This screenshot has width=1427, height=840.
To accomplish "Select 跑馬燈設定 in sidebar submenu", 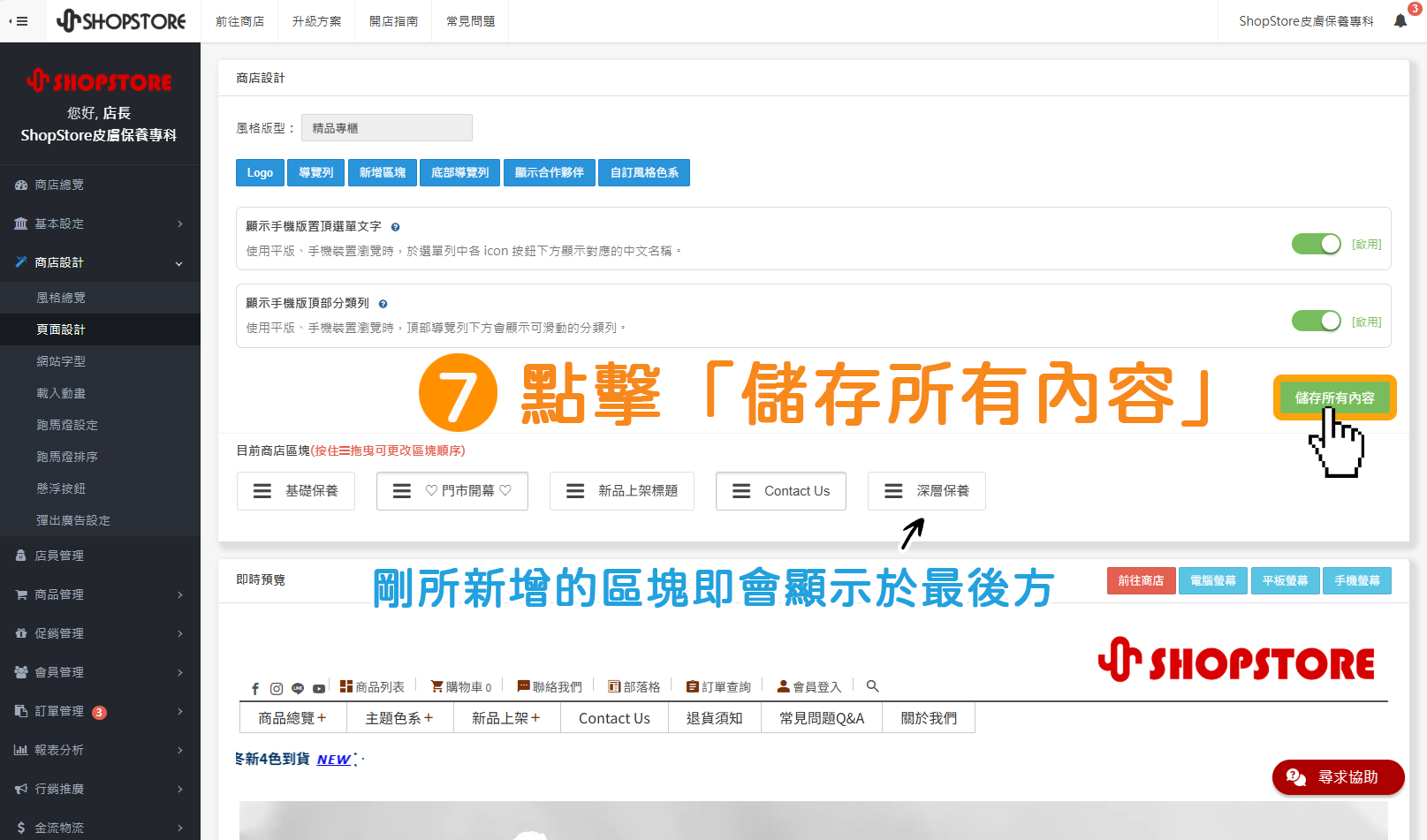I will pos(100,426).
